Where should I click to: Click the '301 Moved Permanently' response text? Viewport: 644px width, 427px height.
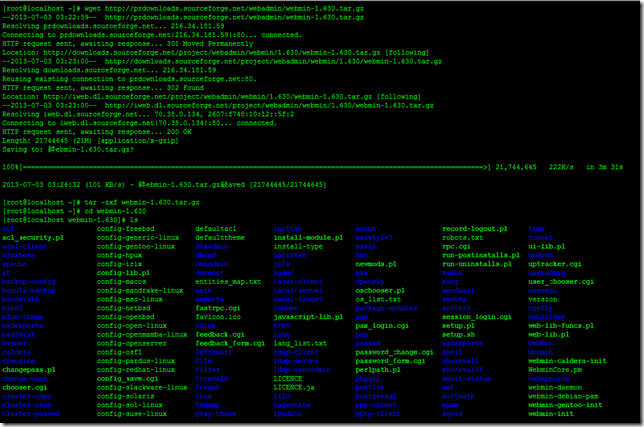pos(210,44)
